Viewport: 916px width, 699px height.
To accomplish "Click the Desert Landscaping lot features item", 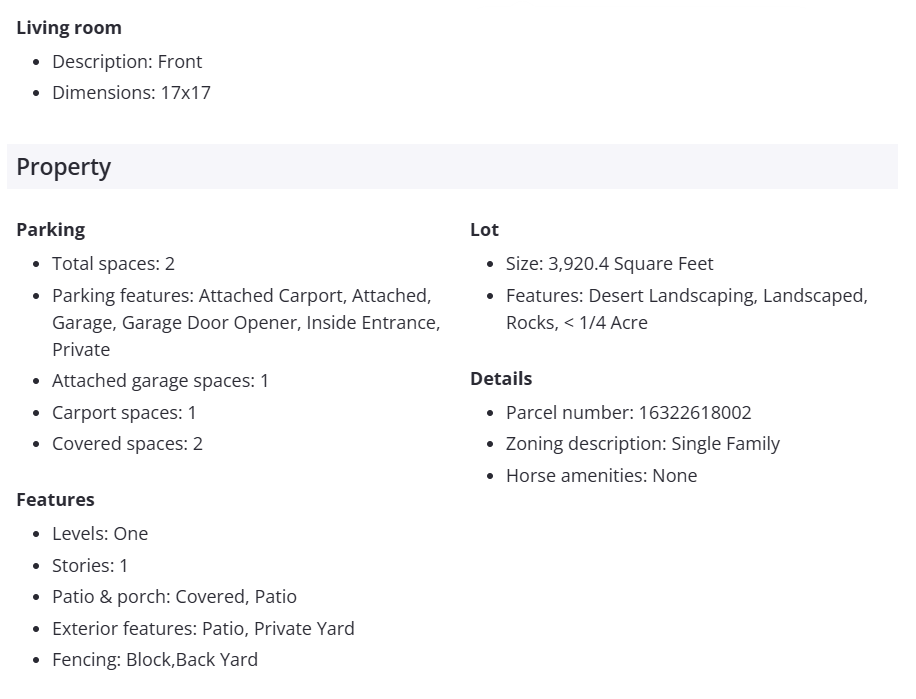I will coord(686,309).
